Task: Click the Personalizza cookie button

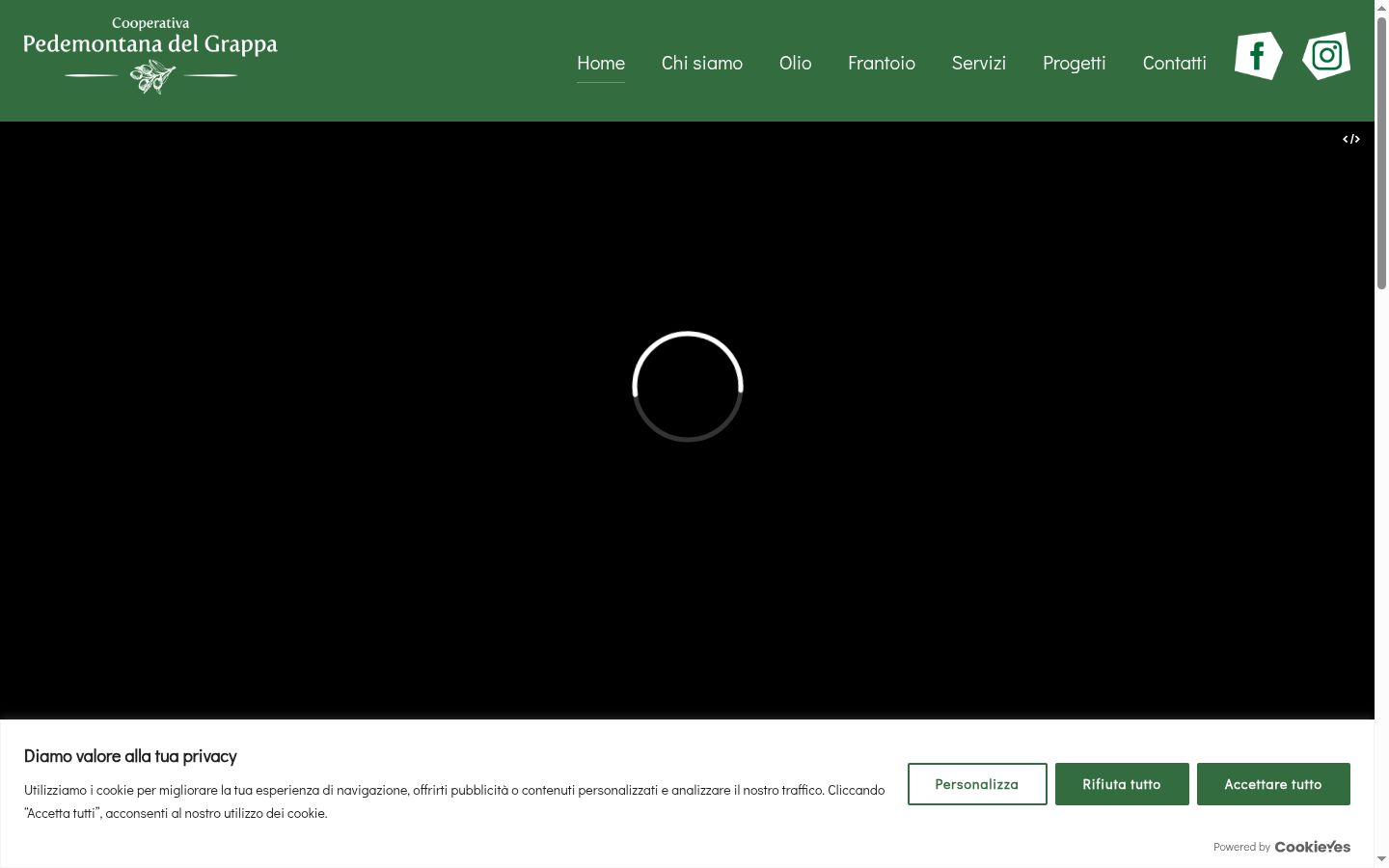Action: (x=977, y=784)
